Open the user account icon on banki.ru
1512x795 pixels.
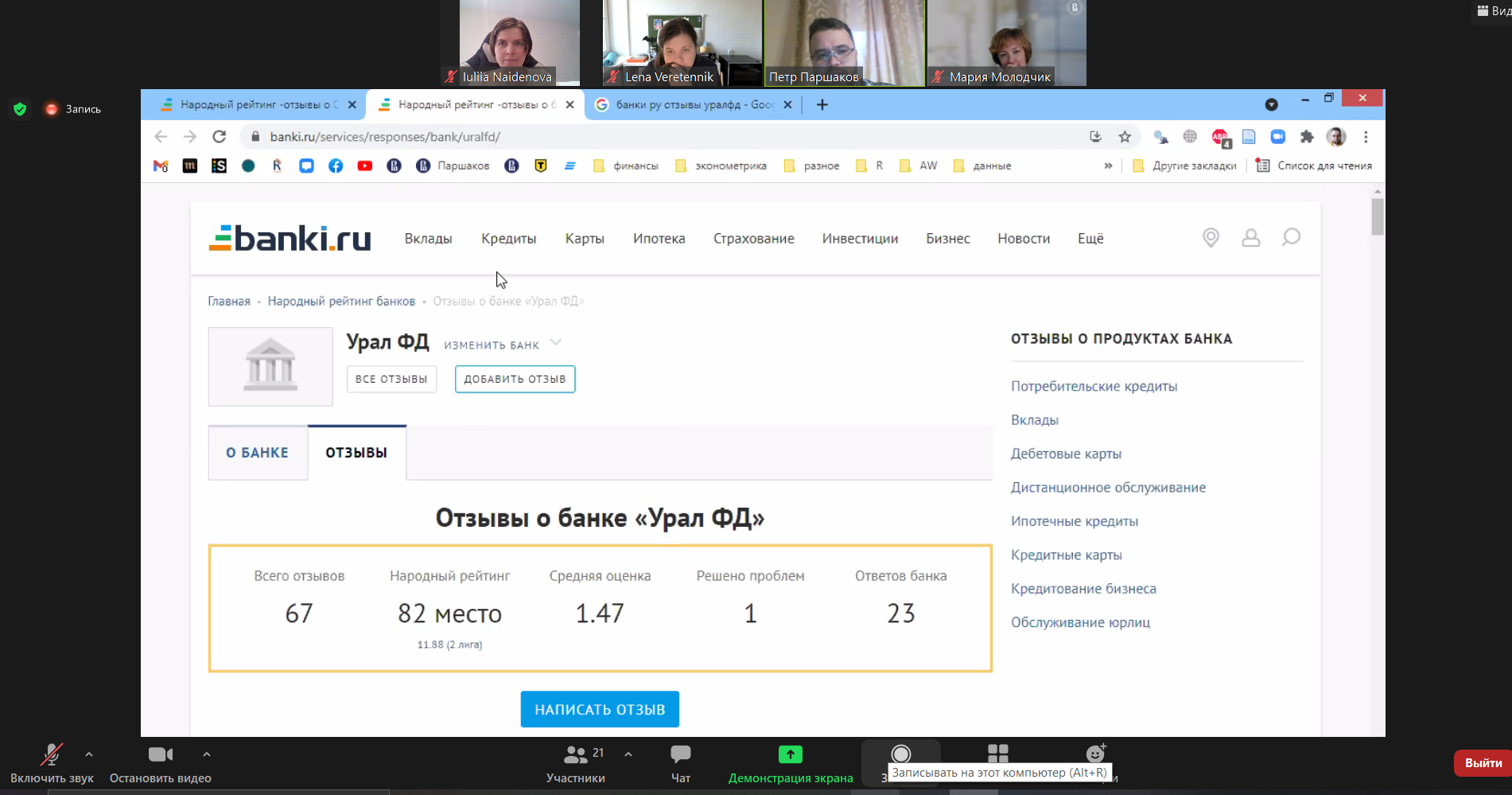[x=1251, y=238]
